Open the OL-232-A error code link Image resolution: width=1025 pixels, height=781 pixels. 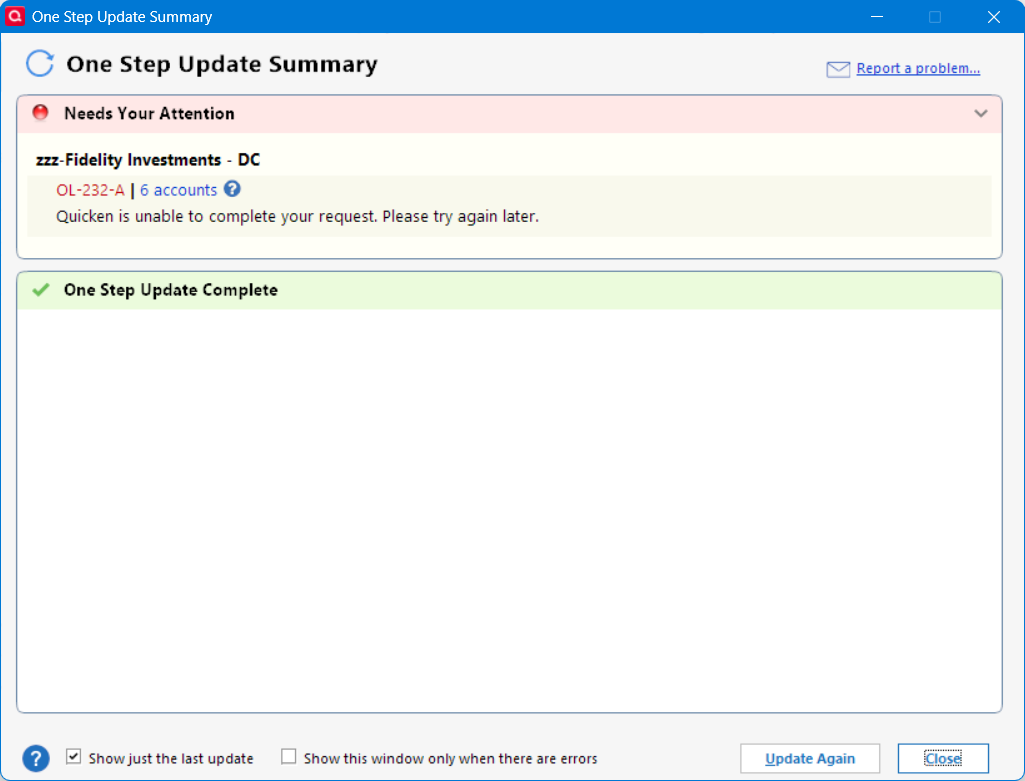point(90,190)
